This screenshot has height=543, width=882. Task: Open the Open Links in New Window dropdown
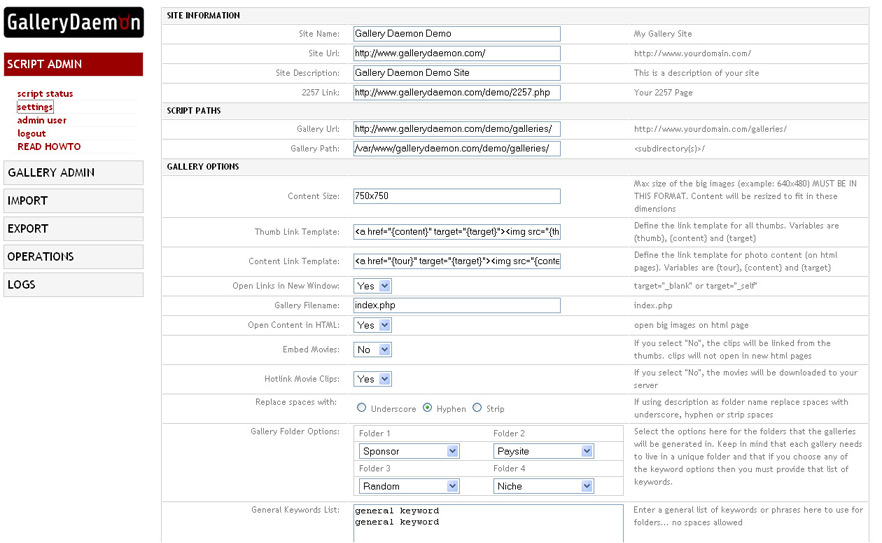[x=372, y=286]
